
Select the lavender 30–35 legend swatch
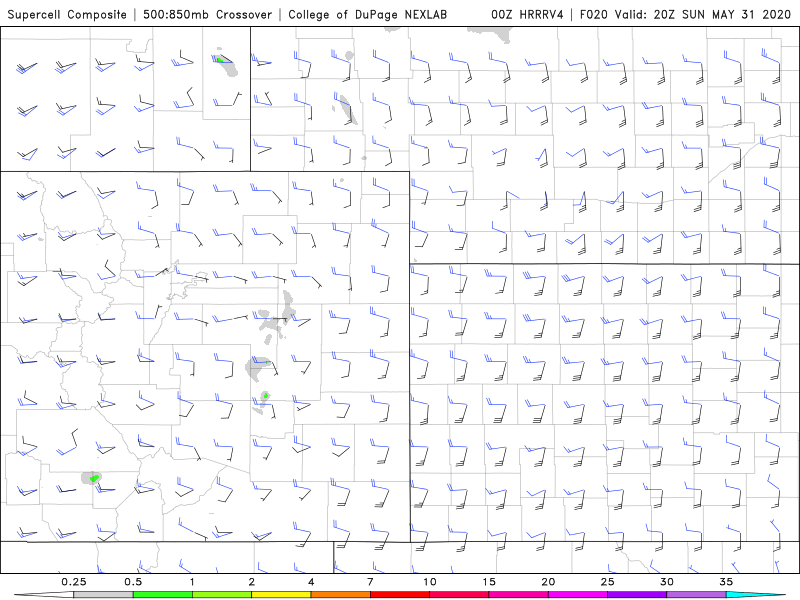[696, 595]
